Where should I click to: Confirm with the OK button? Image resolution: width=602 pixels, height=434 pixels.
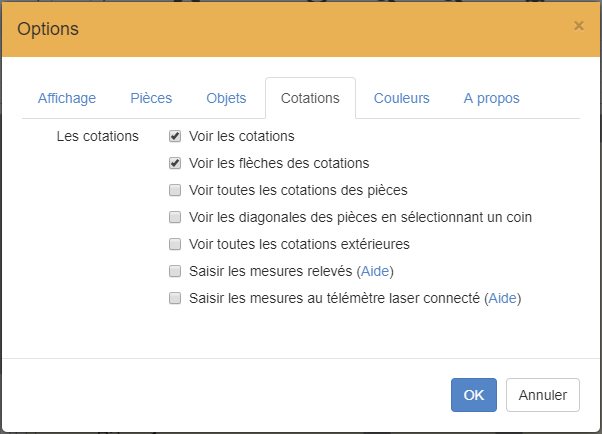click(474, 395)
